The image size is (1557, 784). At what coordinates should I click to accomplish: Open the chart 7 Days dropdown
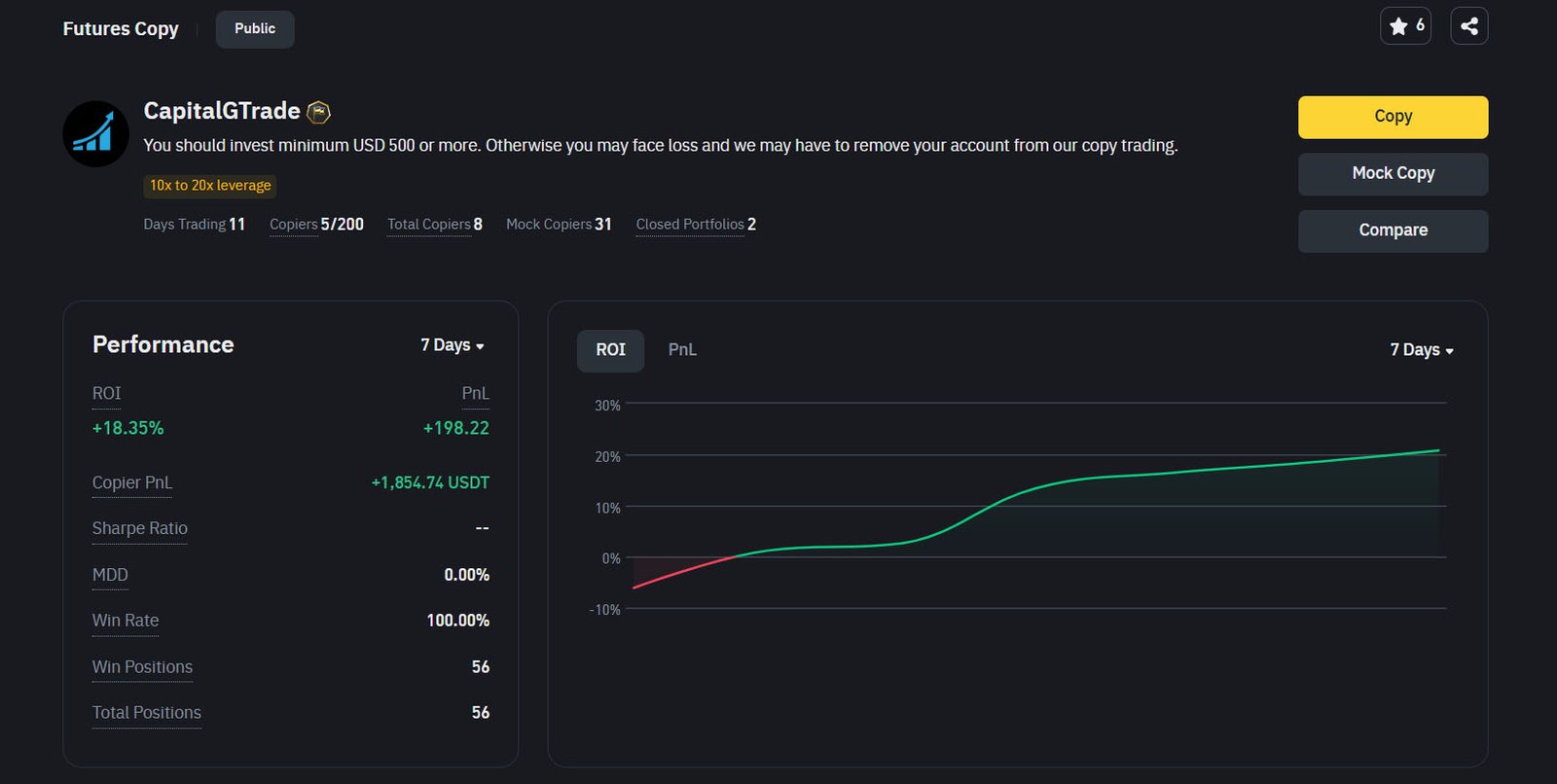pyautogui.click(x=1421, y=350)
